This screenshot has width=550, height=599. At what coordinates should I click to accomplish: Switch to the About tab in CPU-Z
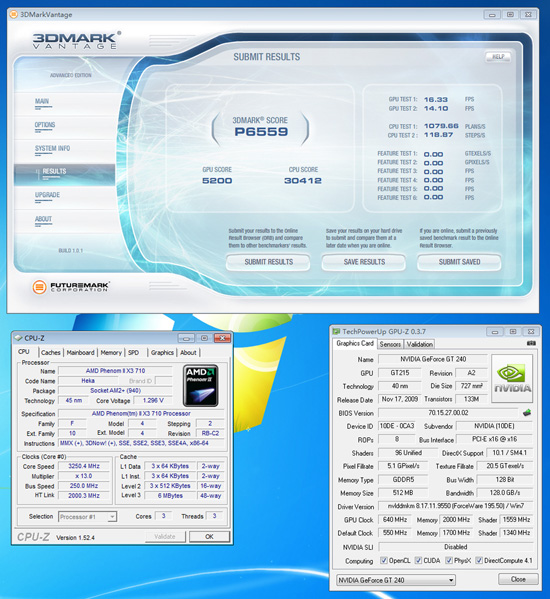point(188,353)
